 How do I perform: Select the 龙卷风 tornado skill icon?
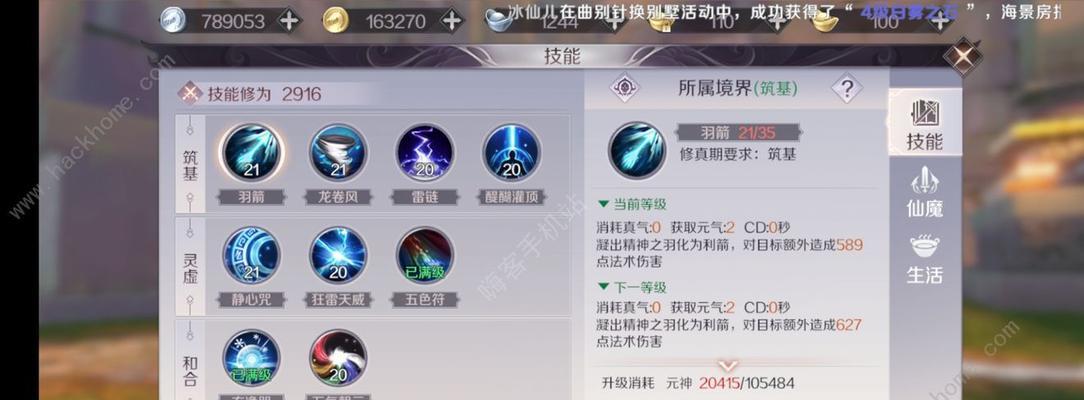338,153
